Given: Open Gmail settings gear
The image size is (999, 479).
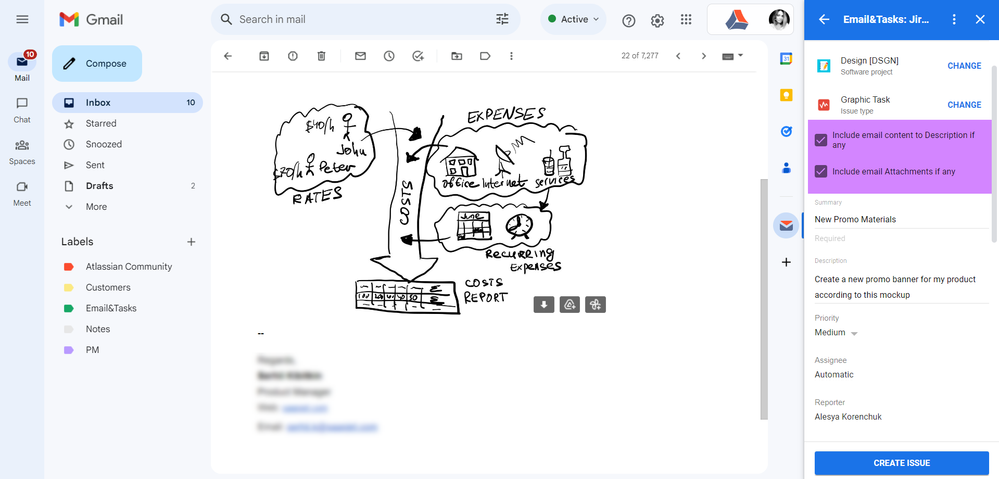Looking at the screenshot, I should pyautogui.click(x=658, y=20).
